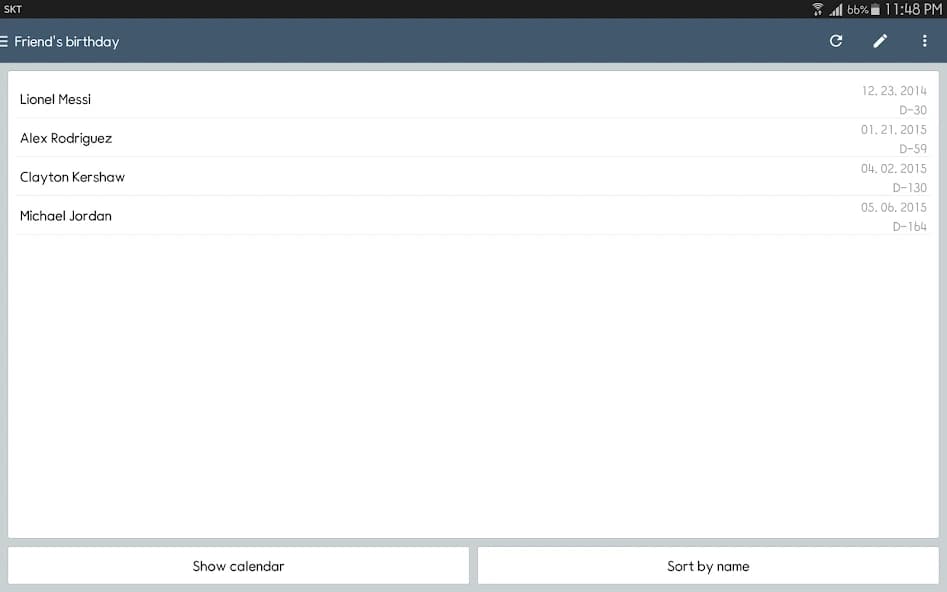The height and width of the screenshot is (592, 947).
Task: Open the overflow menu with three dots
Action: click(924, 41)
